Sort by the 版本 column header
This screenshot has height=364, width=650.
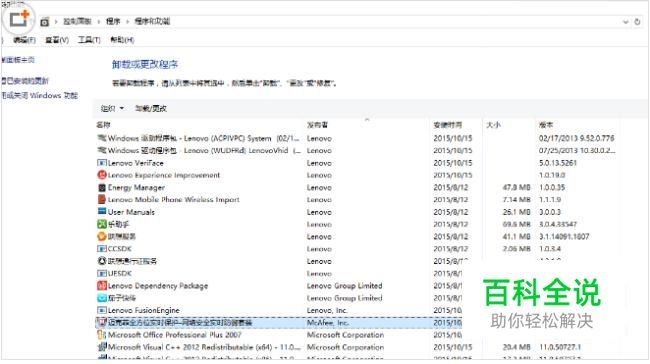[546, 124]
